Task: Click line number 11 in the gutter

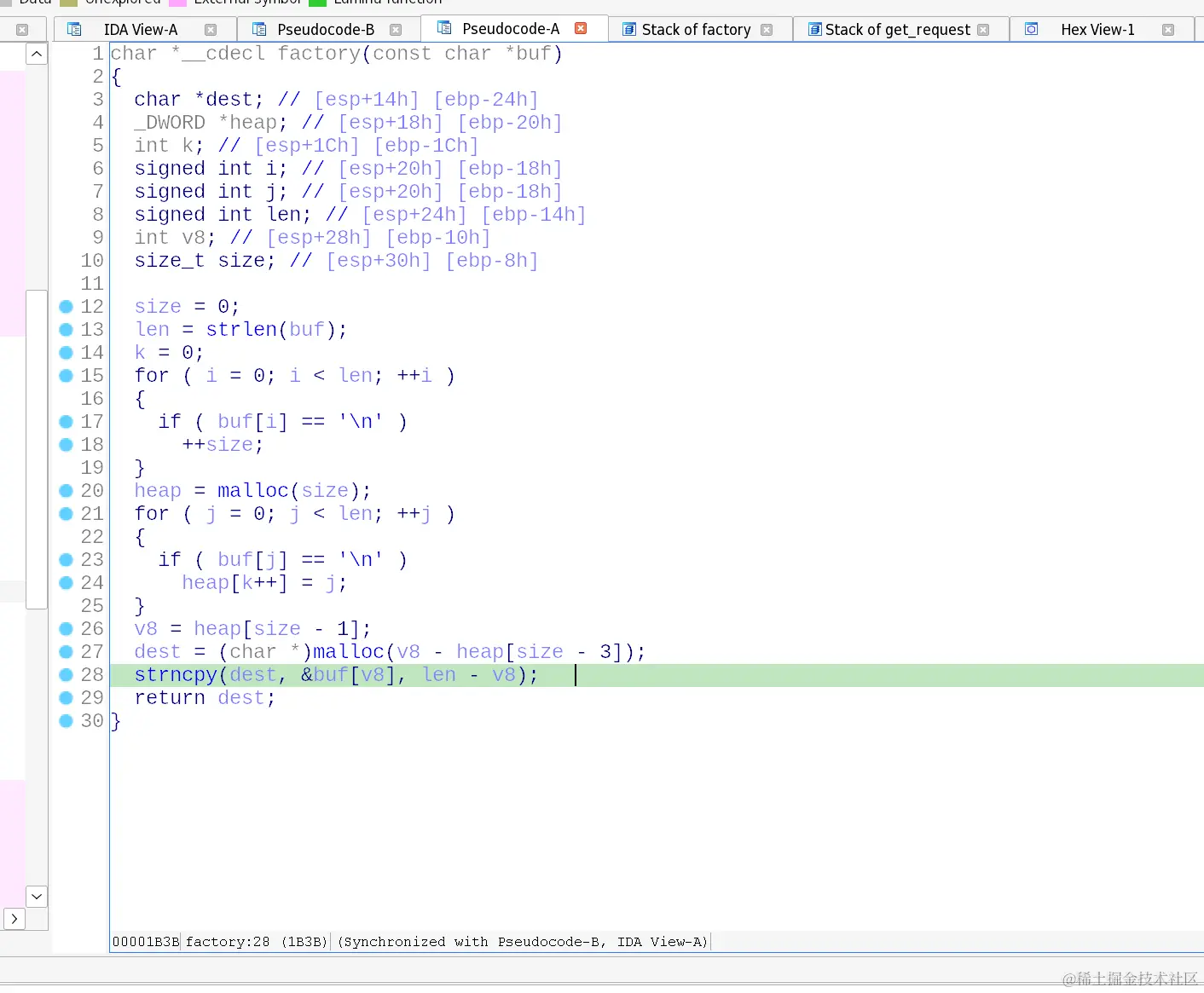Action: [92, 284]
